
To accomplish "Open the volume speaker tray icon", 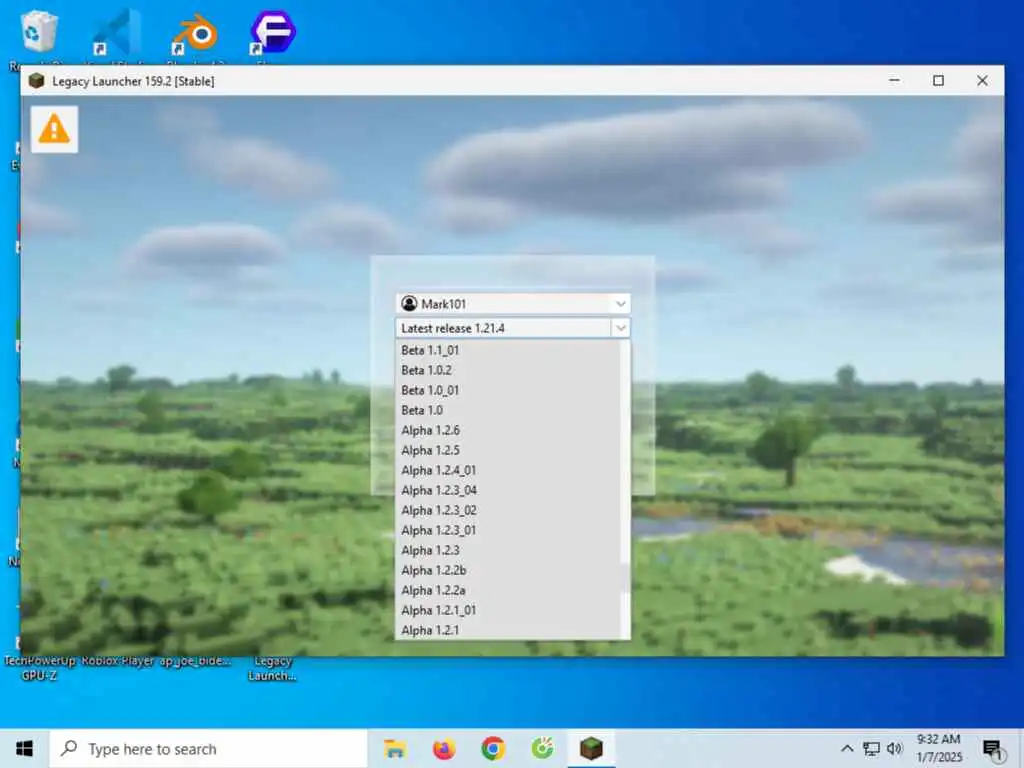I will pos(895,748).
